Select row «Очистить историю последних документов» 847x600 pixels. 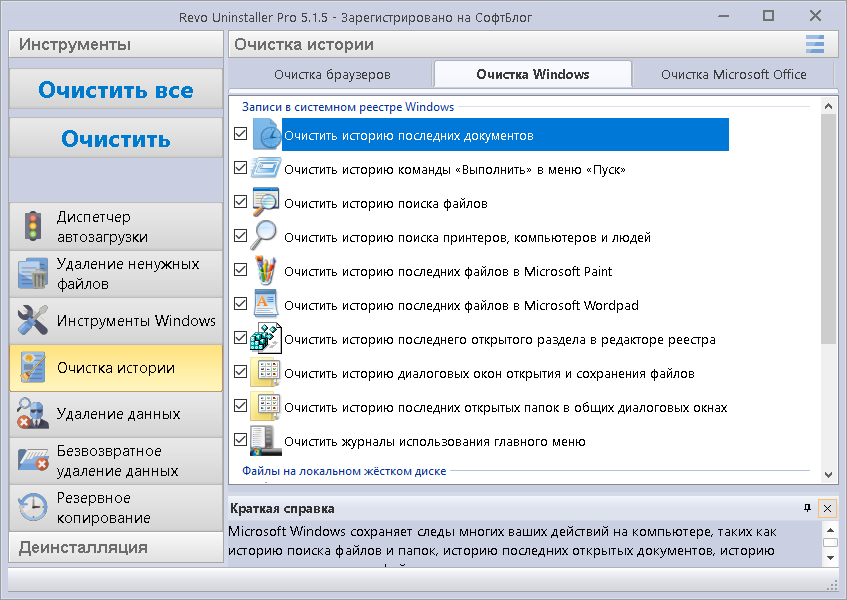[x=505, y=135]
